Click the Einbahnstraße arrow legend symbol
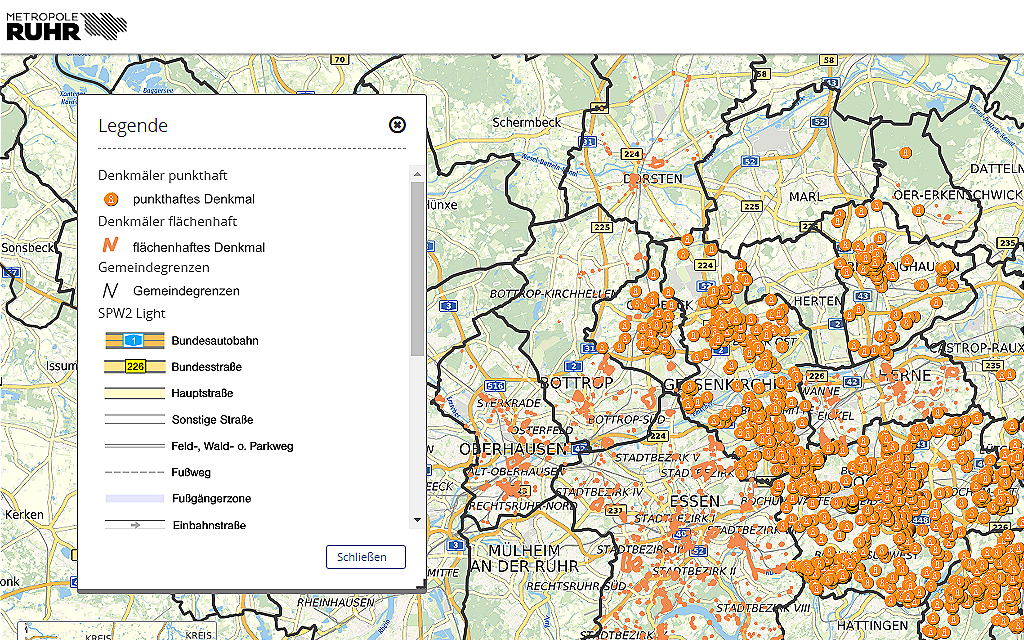Screen dimensions: 1024x640 tap(135, 524)
